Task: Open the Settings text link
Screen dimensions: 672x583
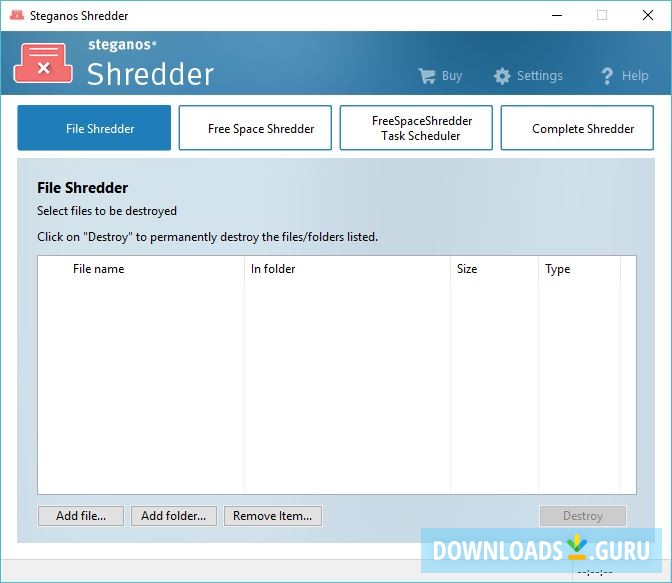Action: (x=540, y=75)
